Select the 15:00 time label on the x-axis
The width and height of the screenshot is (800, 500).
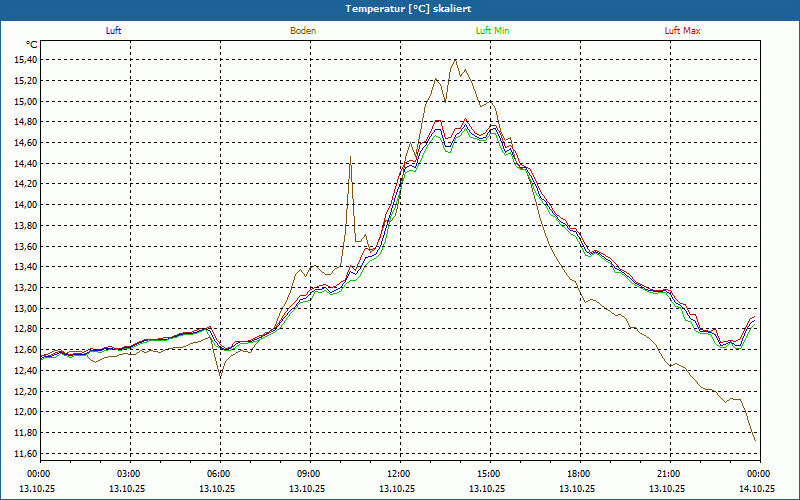point(489,474)
